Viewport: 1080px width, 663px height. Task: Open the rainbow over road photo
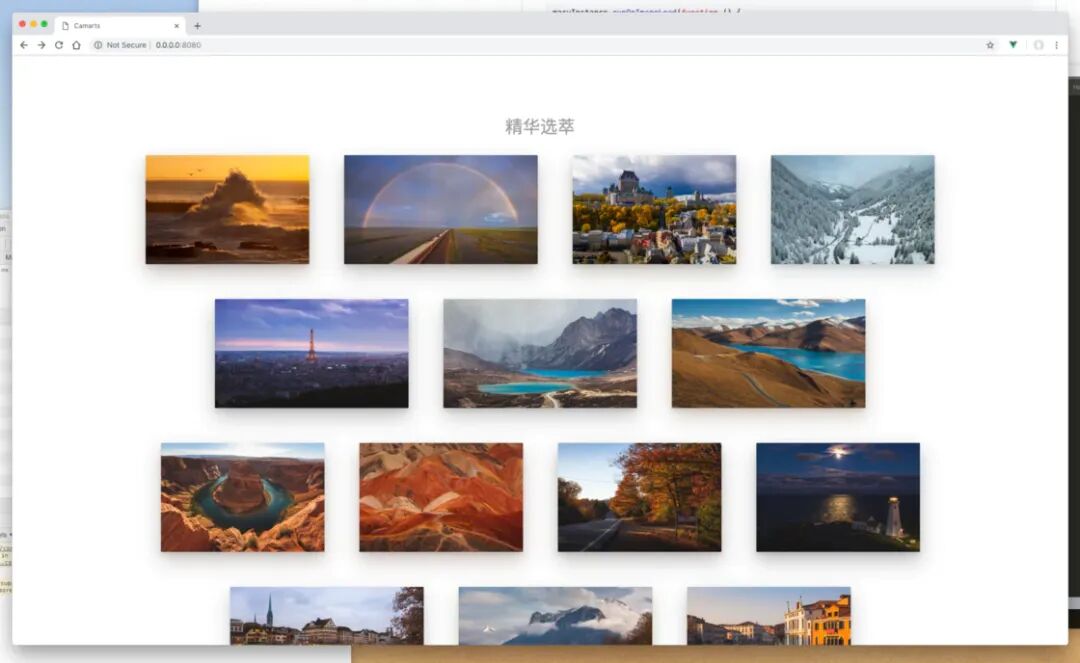coord(441,209)
